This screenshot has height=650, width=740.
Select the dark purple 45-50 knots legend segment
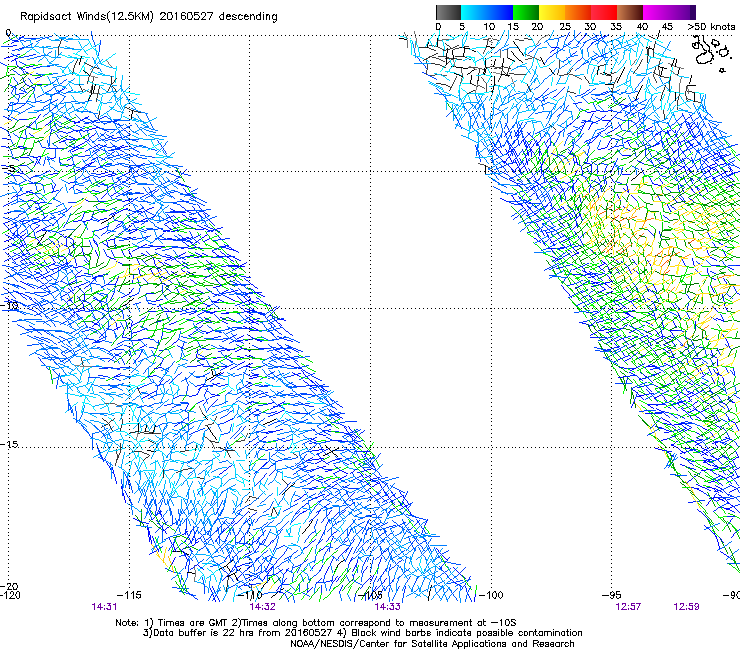point(682,12)
